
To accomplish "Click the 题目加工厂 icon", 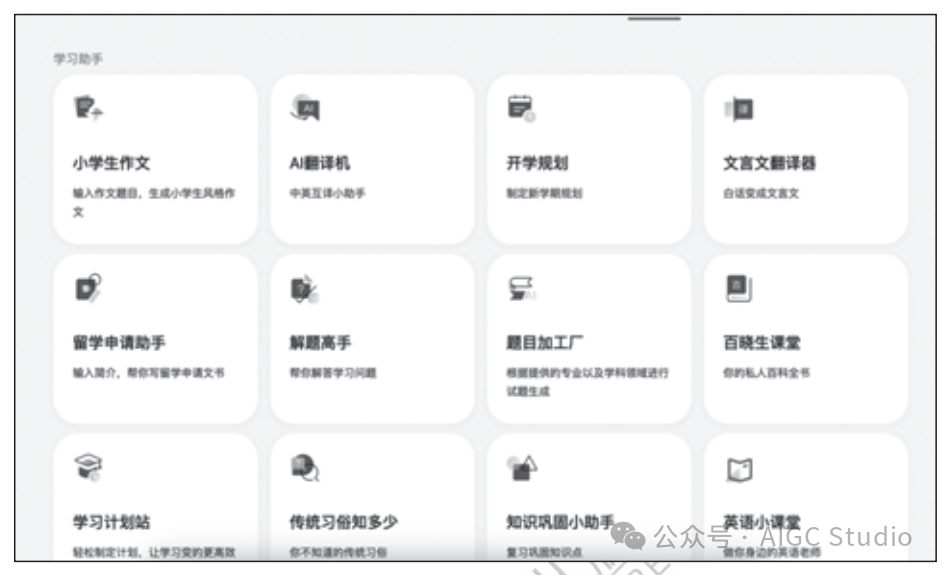I will coord(521,289).
